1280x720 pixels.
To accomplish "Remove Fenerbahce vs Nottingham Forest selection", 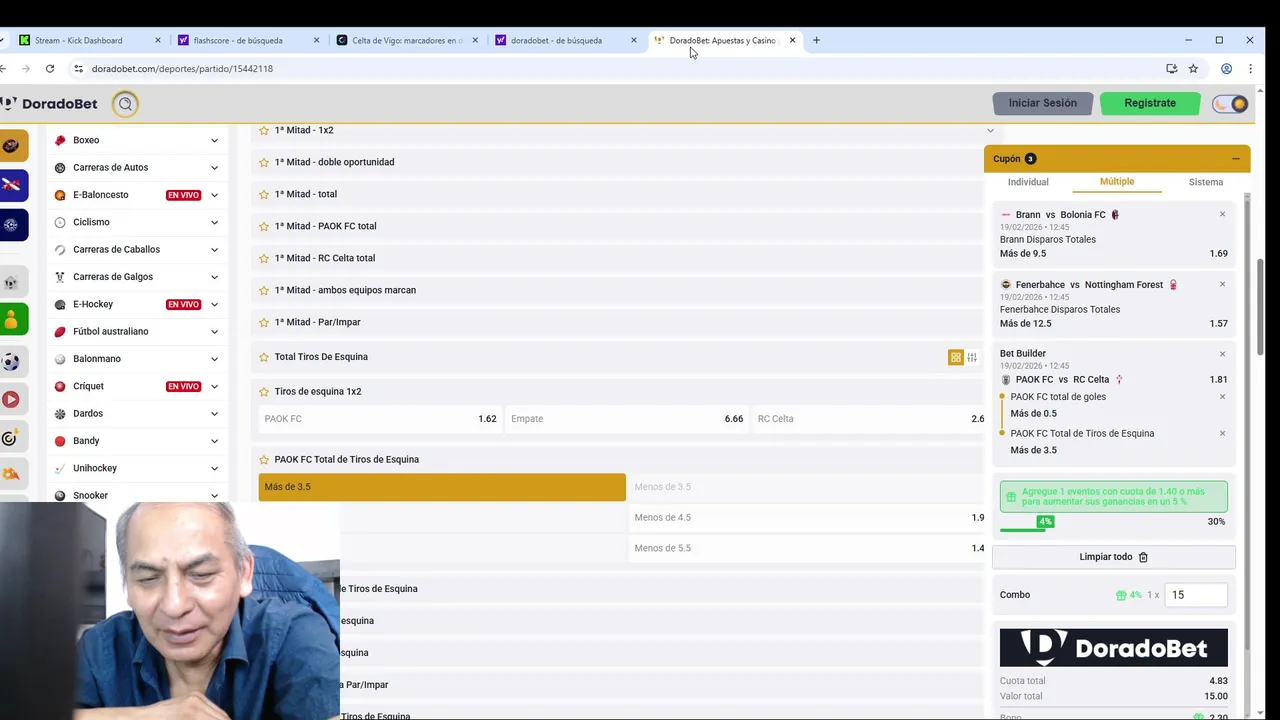I will [x=1222, y=284].
